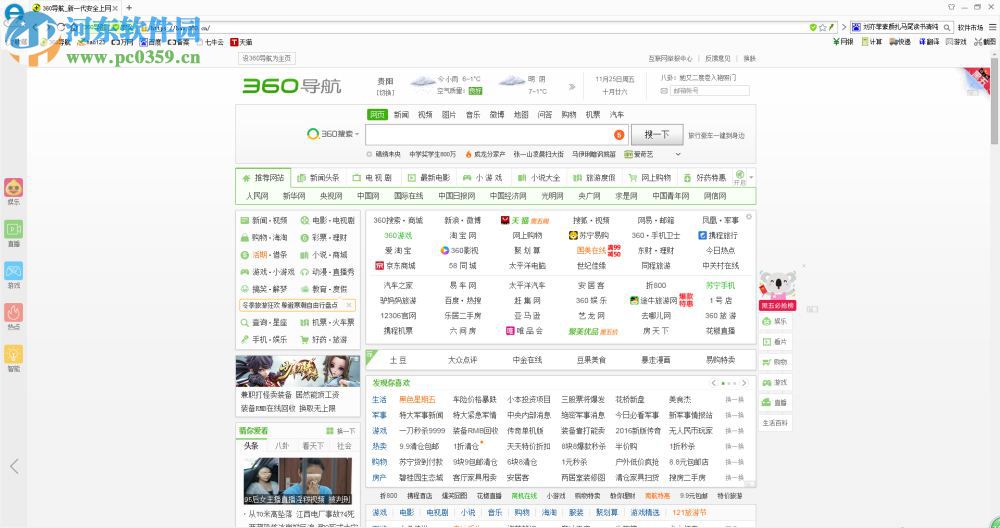Close the 冬季旅游狂欢 promo banner
Viewport: 1000px width, 528px height.
tap(349, 305)
